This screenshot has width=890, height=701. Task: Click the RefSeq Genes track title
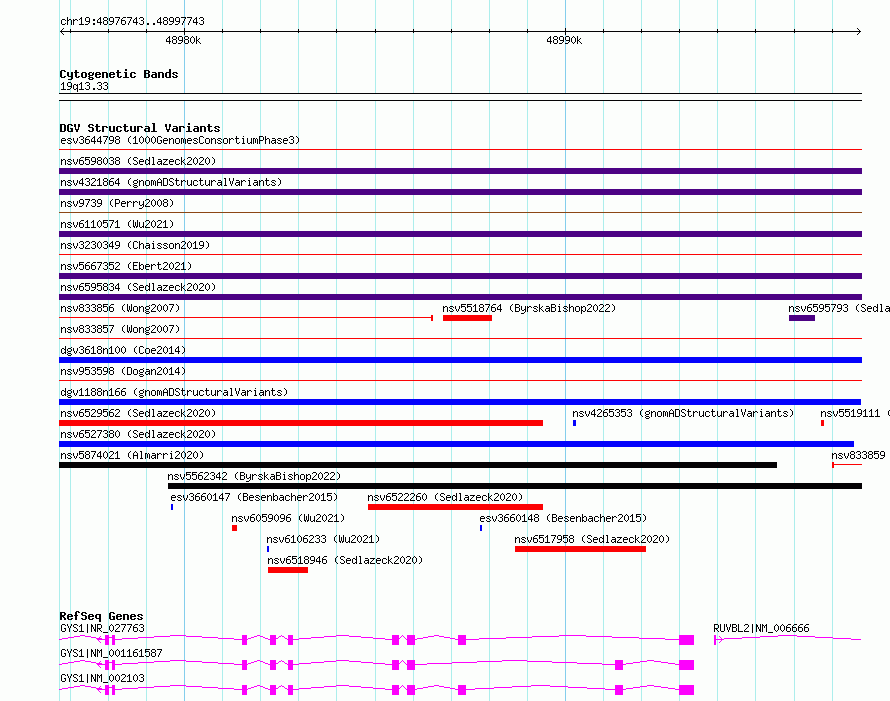tap(101, 616)
